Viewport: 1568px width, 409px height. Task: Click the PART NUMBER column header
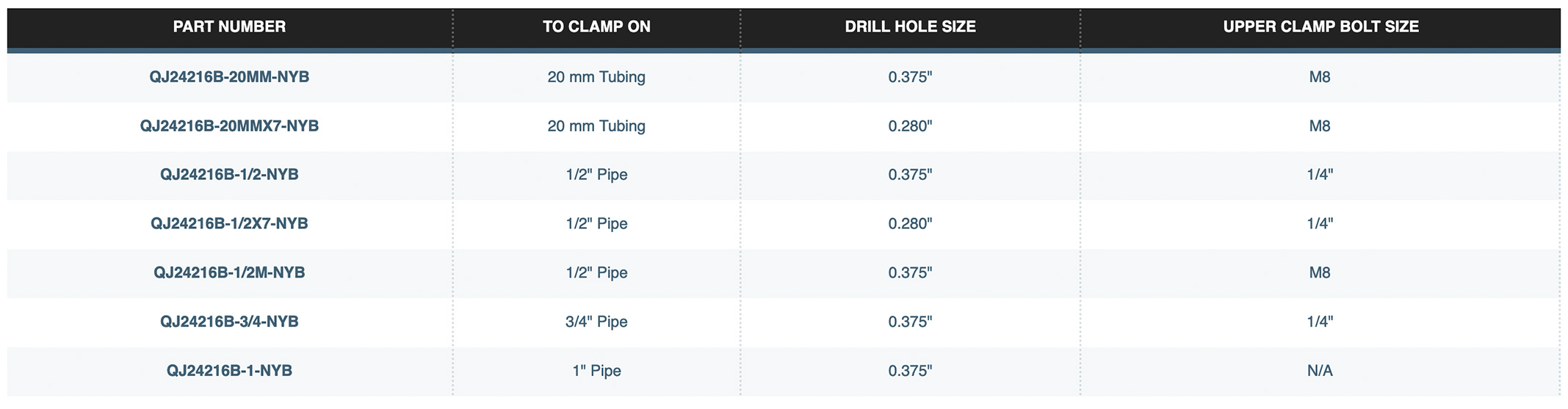tap(229, 27)
